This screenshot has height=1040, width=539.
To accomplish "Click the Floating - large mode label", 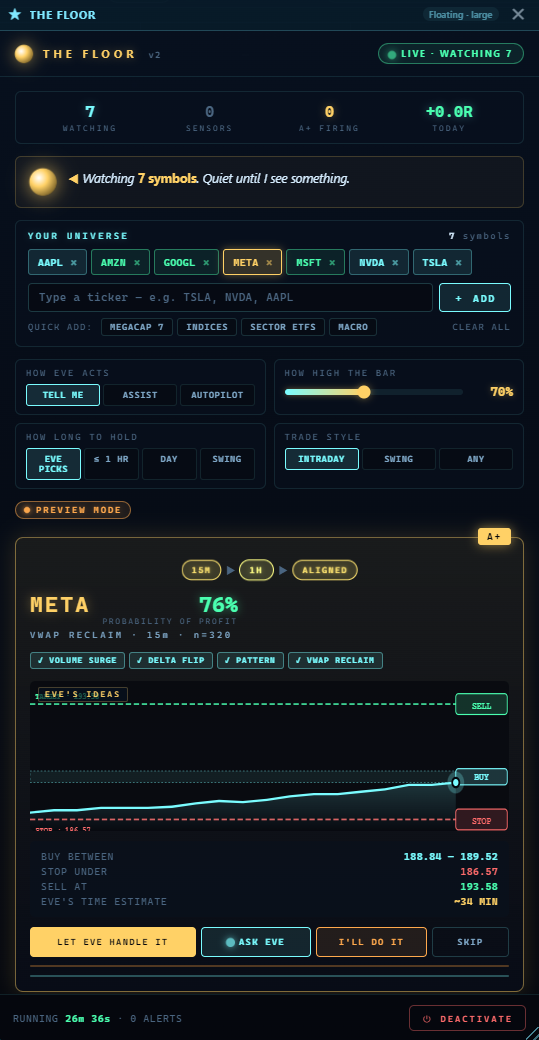I will click(461, 15).
